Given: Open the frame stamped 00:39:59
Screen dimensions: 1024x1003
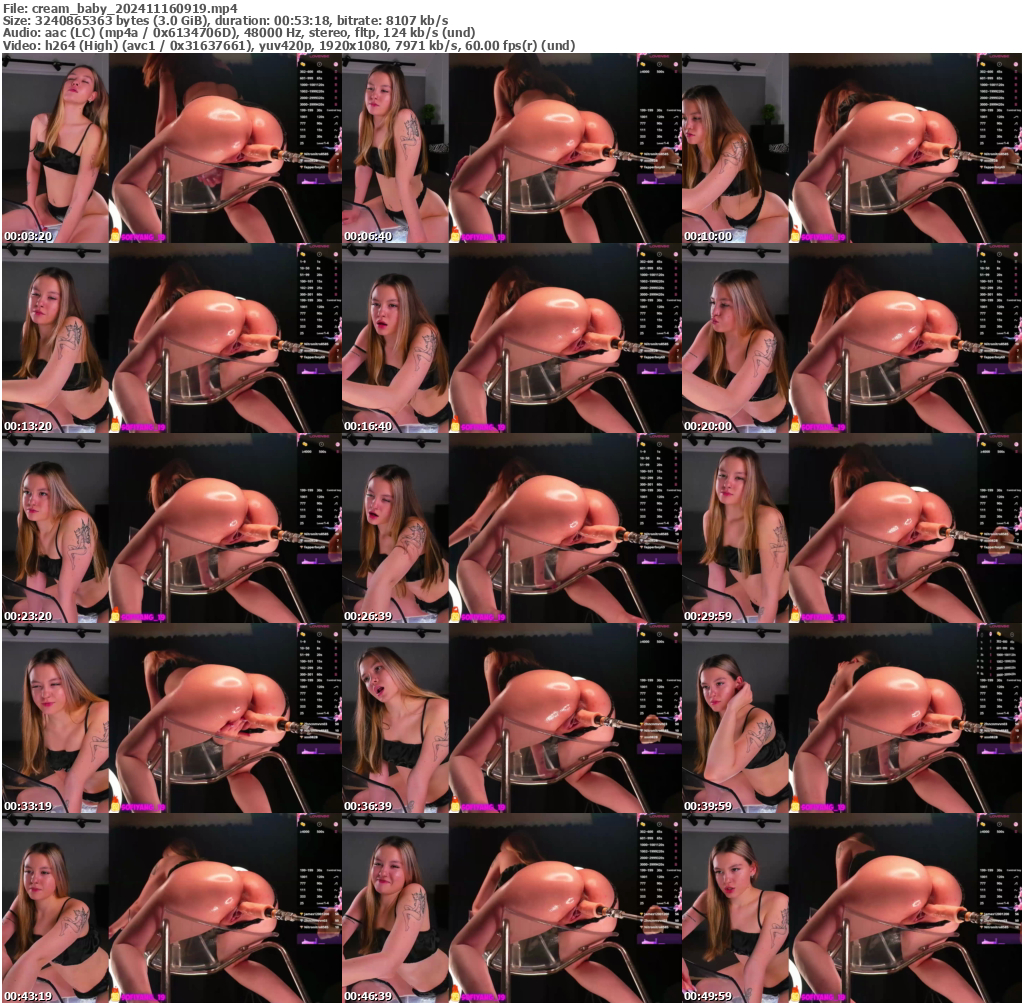Looking at the screenshot, I should (x=851, y=718).
